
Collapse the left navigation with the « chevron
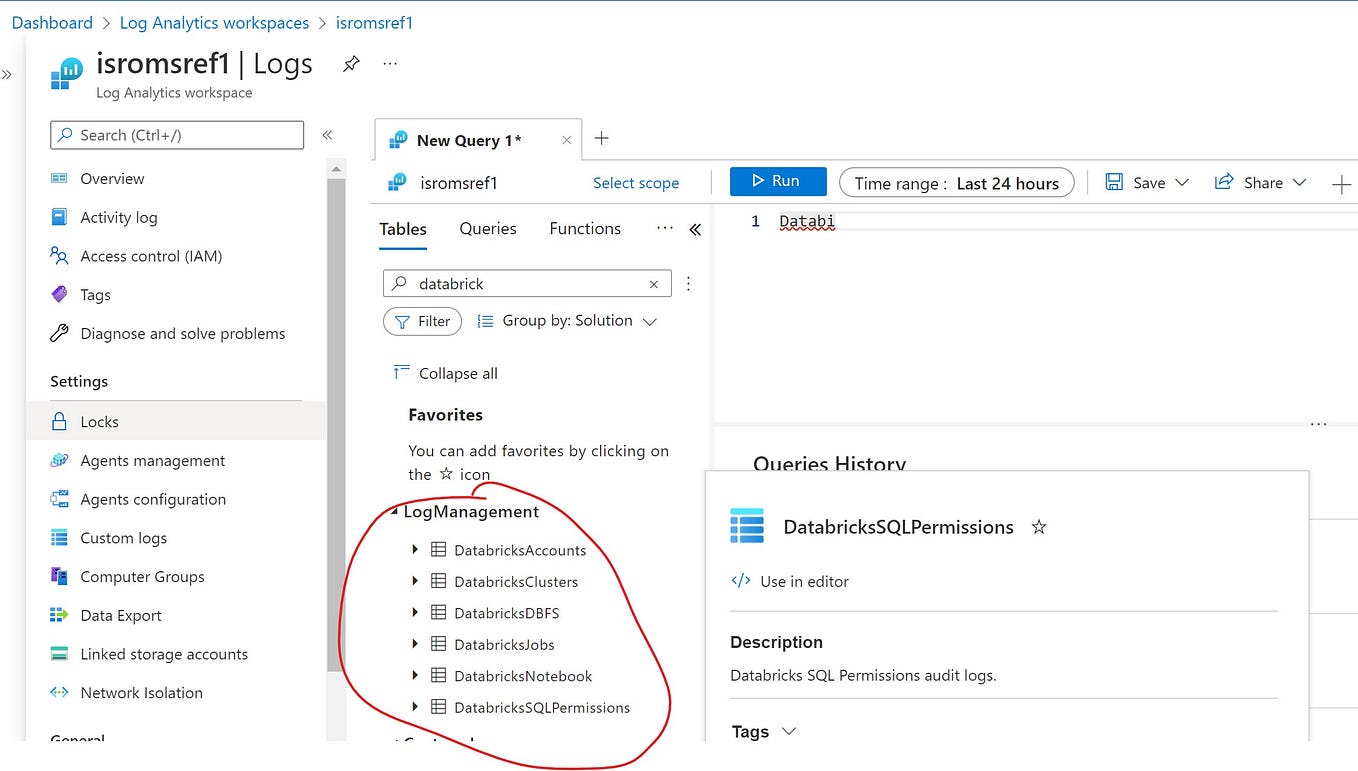pyautogui.click(x=327, y=134)
